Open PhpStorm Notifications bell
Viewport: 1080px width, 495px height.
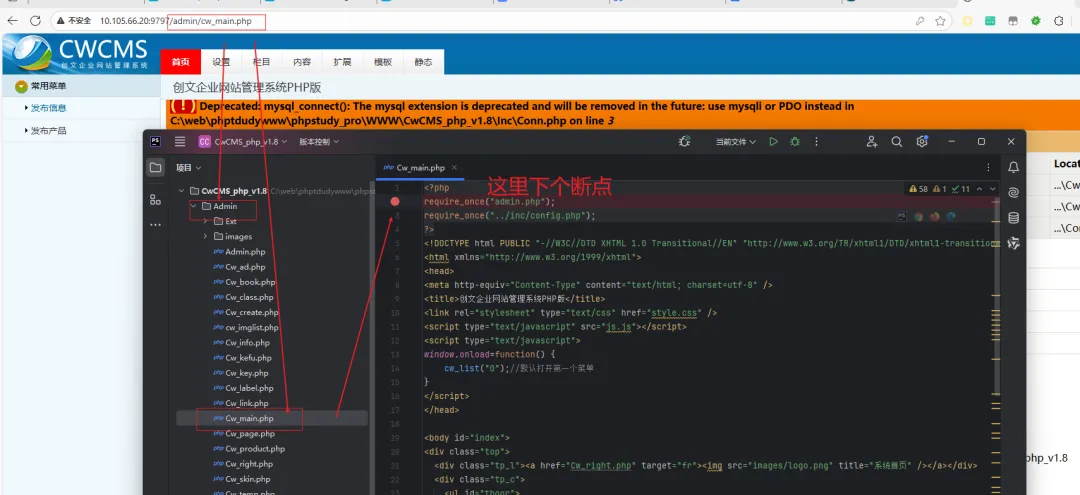(1013, 167)
